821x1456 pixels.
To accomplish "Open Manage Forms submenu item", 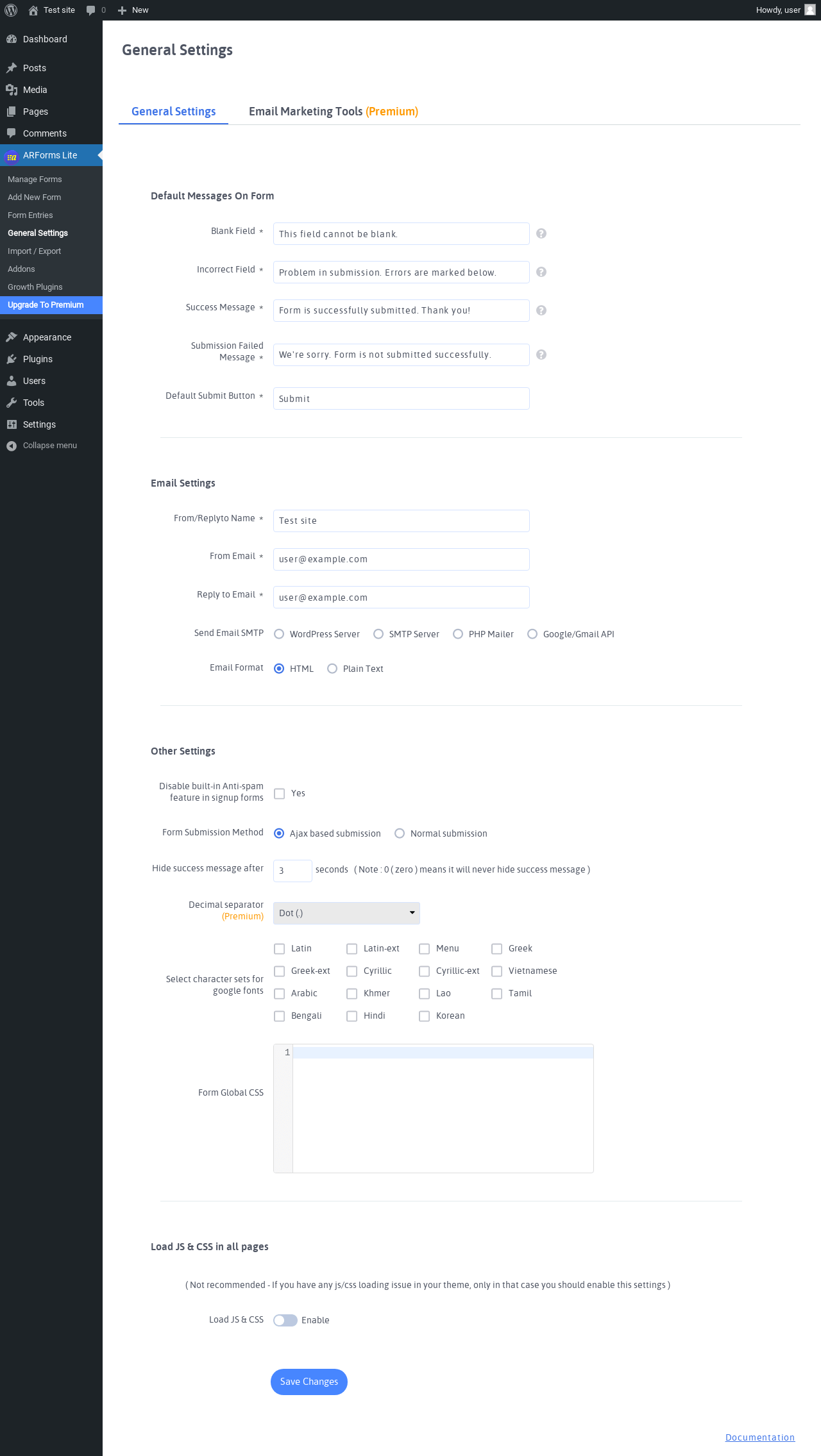I will [35, 180].
